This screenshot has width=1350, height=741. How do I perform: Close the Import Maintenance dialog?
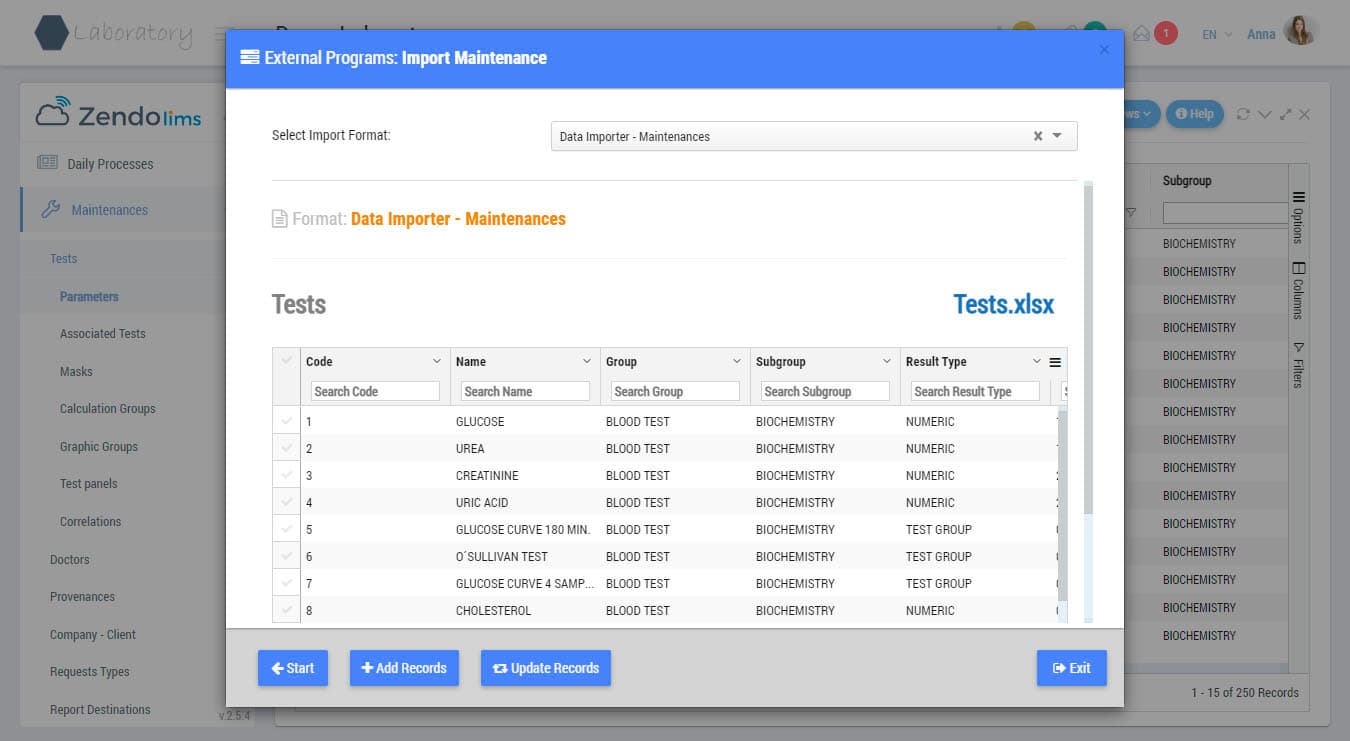point(1104,50)
